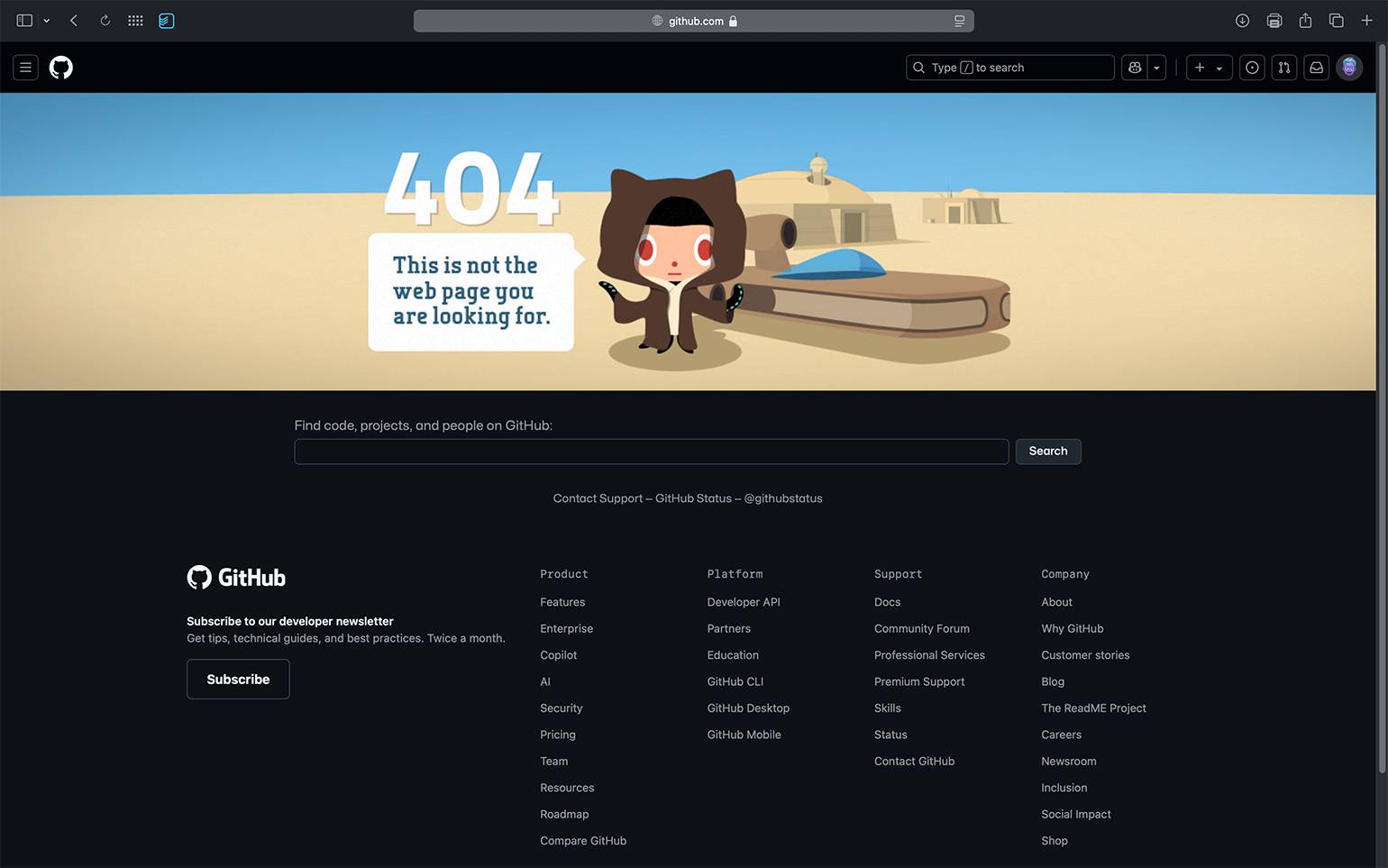Focus the 'Find code, projects' search field
Viewport: 1388px width, 868px height.
click(651, 452)
